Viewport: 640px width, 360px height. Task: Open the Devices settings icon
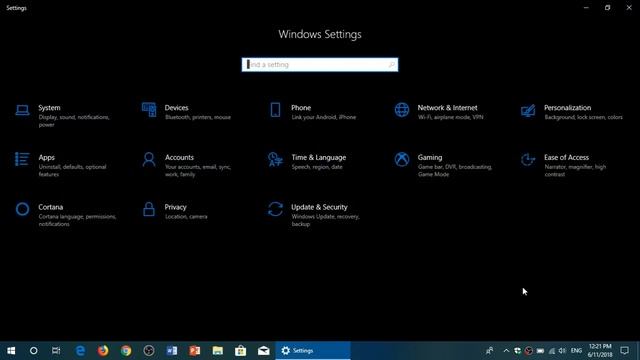click(149, 110)
